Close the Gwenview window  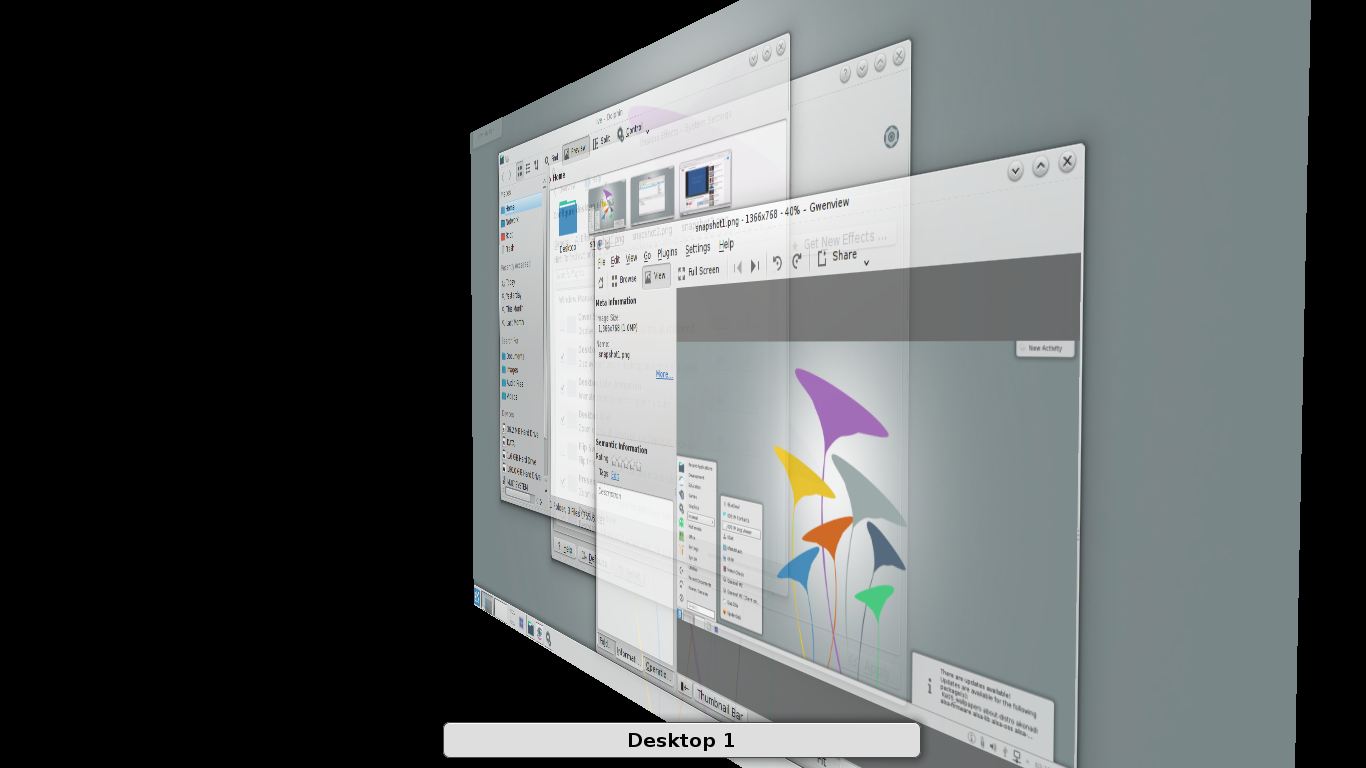click(x=1067, y=161)
